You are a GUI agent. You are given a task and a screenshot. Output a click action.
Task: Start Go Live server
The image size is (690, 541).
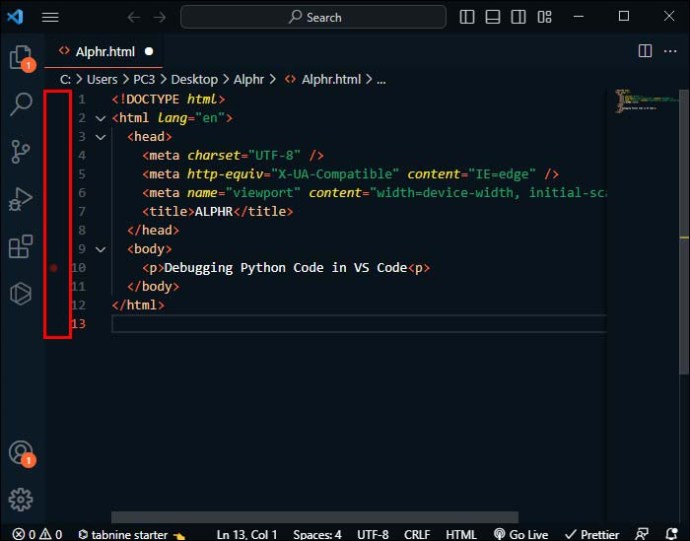(521, 534)
